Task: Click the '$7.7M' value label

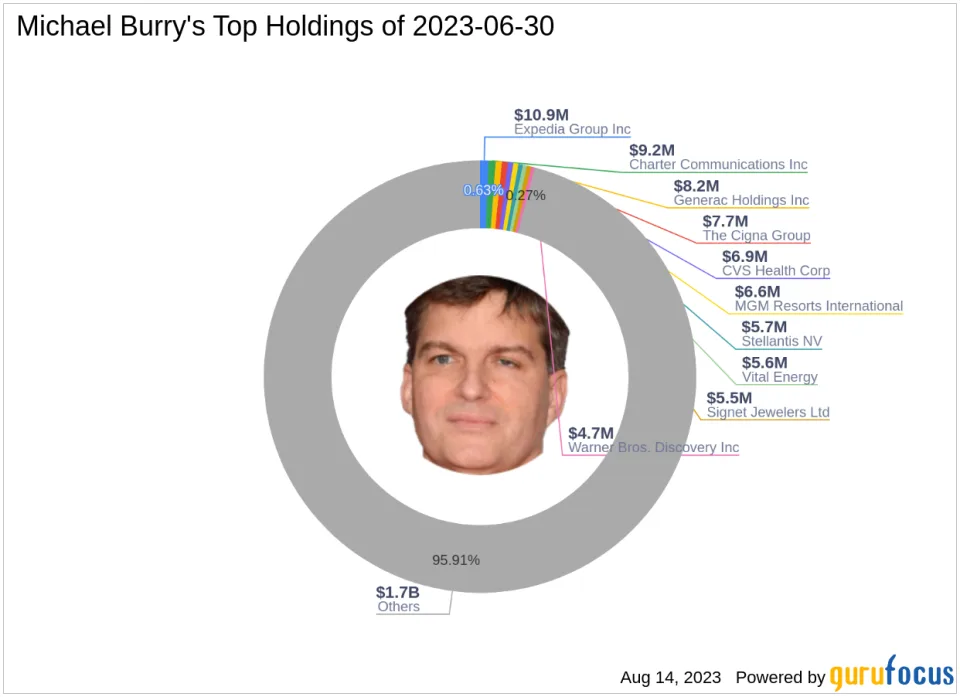Action: point(725,221)
